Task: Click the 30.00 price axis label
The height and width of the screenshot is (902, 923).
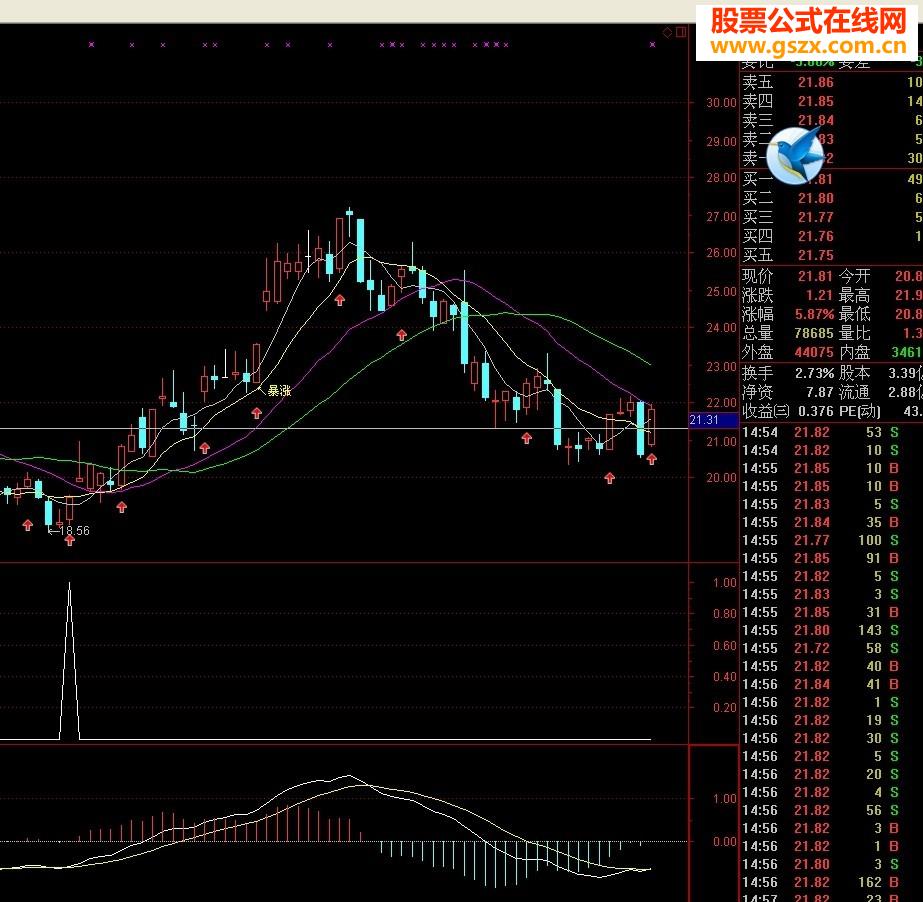Action: click(x=721, y=102)
